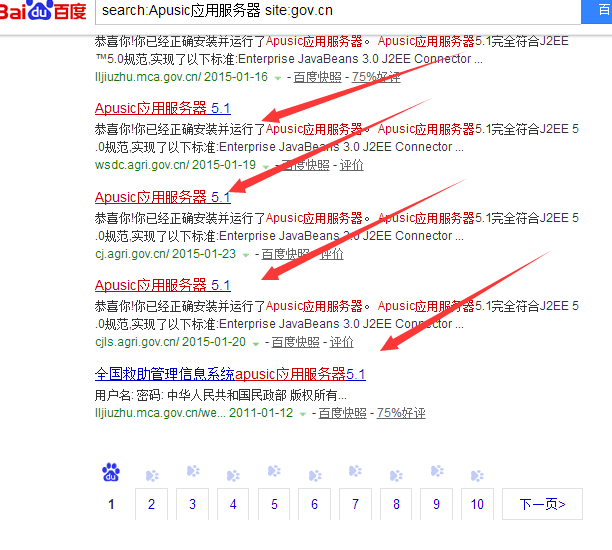Click 下一页> next page button

pyautogui.click(x=543, y=504)
